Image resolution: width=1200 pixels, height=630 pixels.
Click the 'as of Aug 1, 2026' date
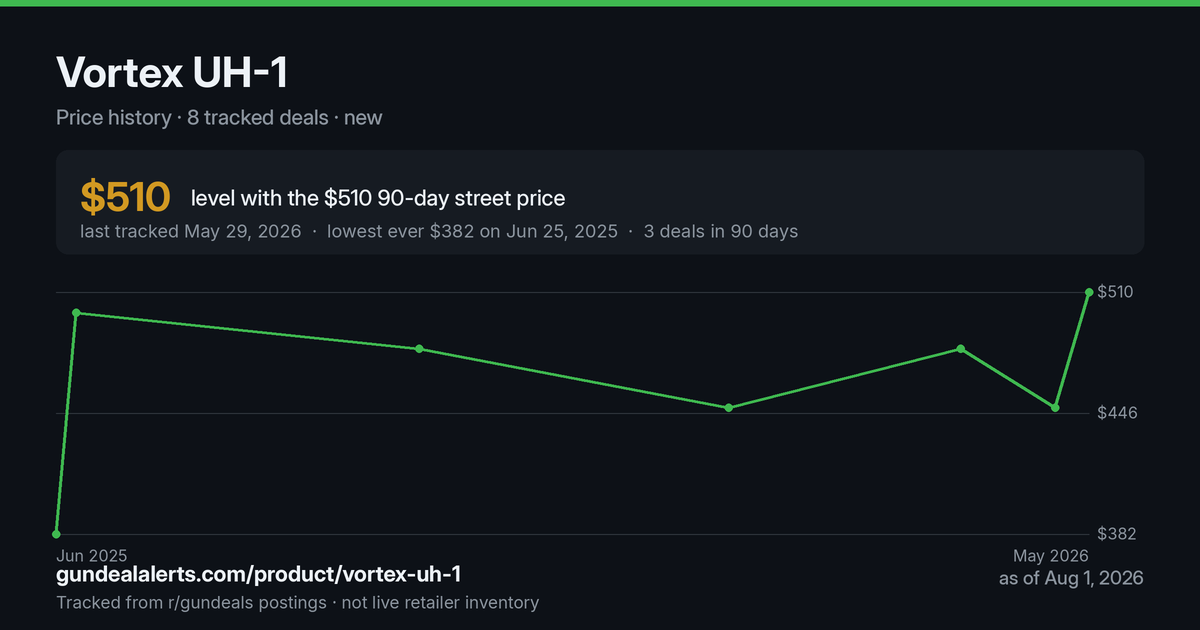[1071, 578]
